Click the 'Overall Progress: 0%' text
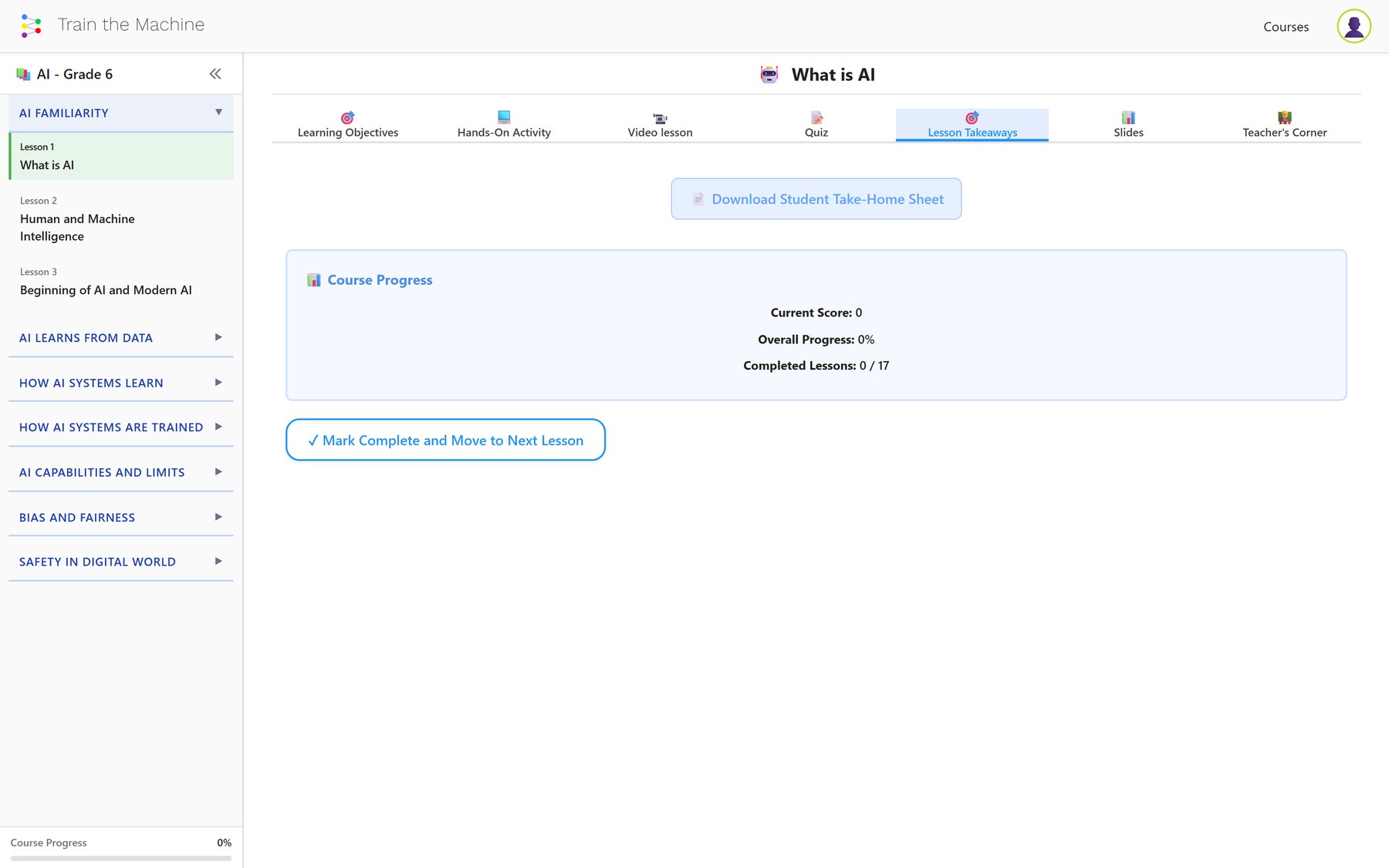Viewport: 1389px width, 868px height. coord(816,339)
